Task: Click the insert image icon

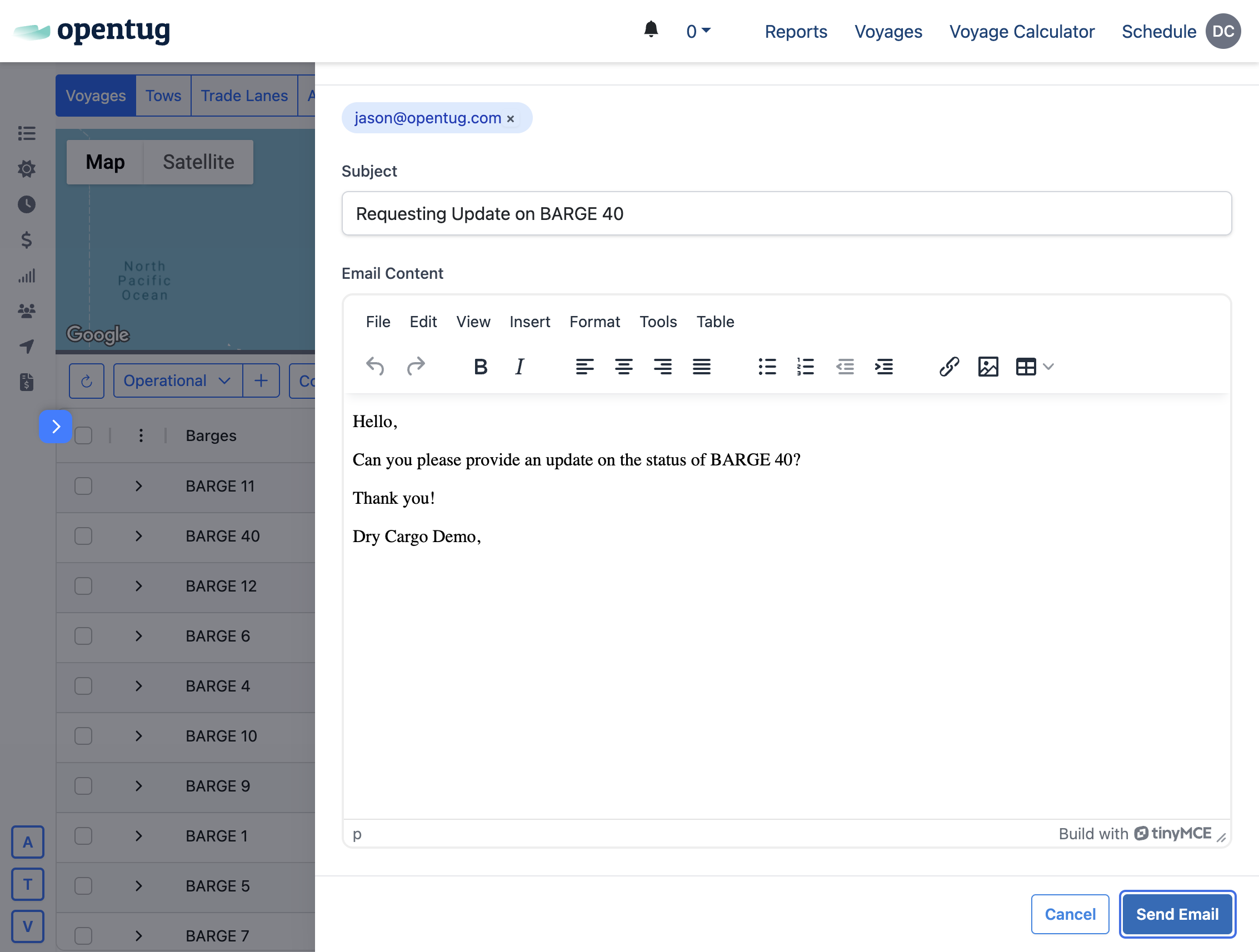Action: [987, 367]
